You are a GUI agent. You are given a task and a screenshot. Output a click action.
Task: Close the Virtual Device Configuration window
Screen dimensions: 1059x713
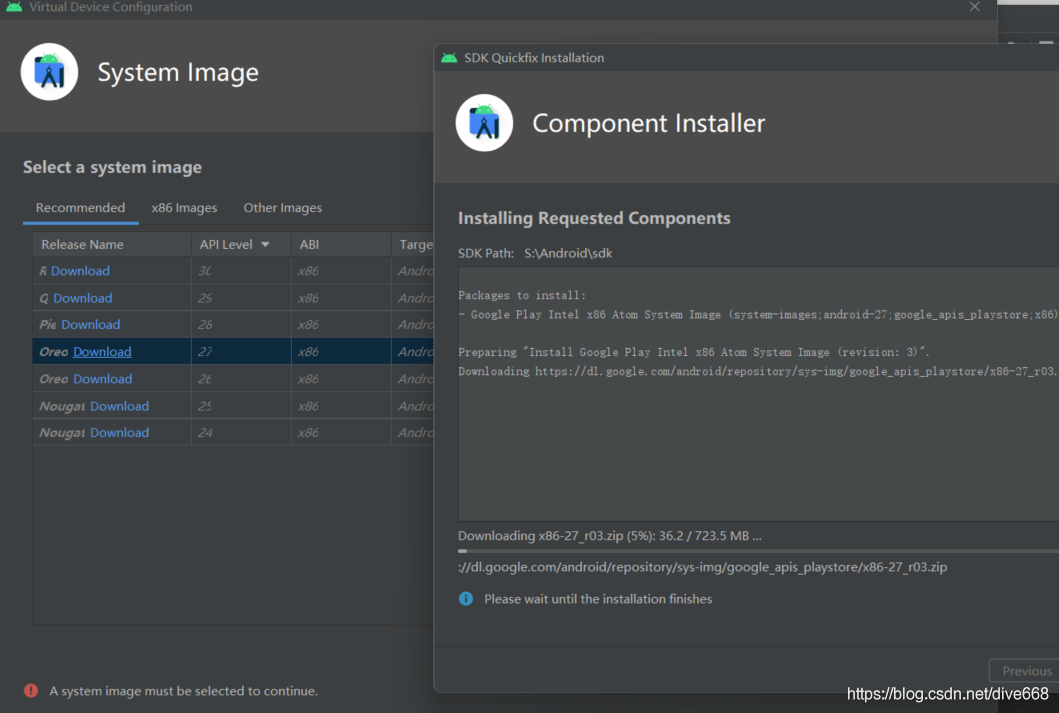pos(975,7)
